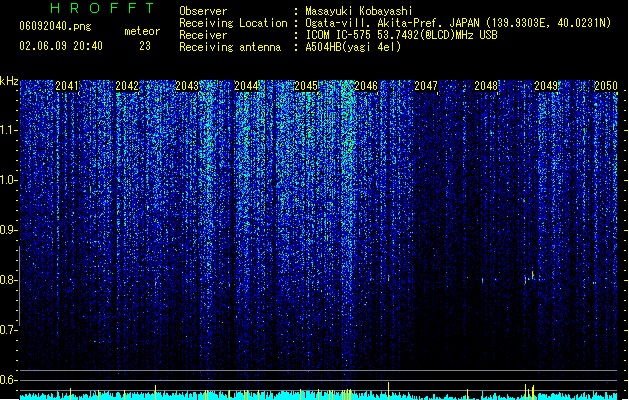Image resolution: width=629 pixels, height=400 pixels.
Task: Click the 1.0 kHz axis label
Action: (9, 180)
